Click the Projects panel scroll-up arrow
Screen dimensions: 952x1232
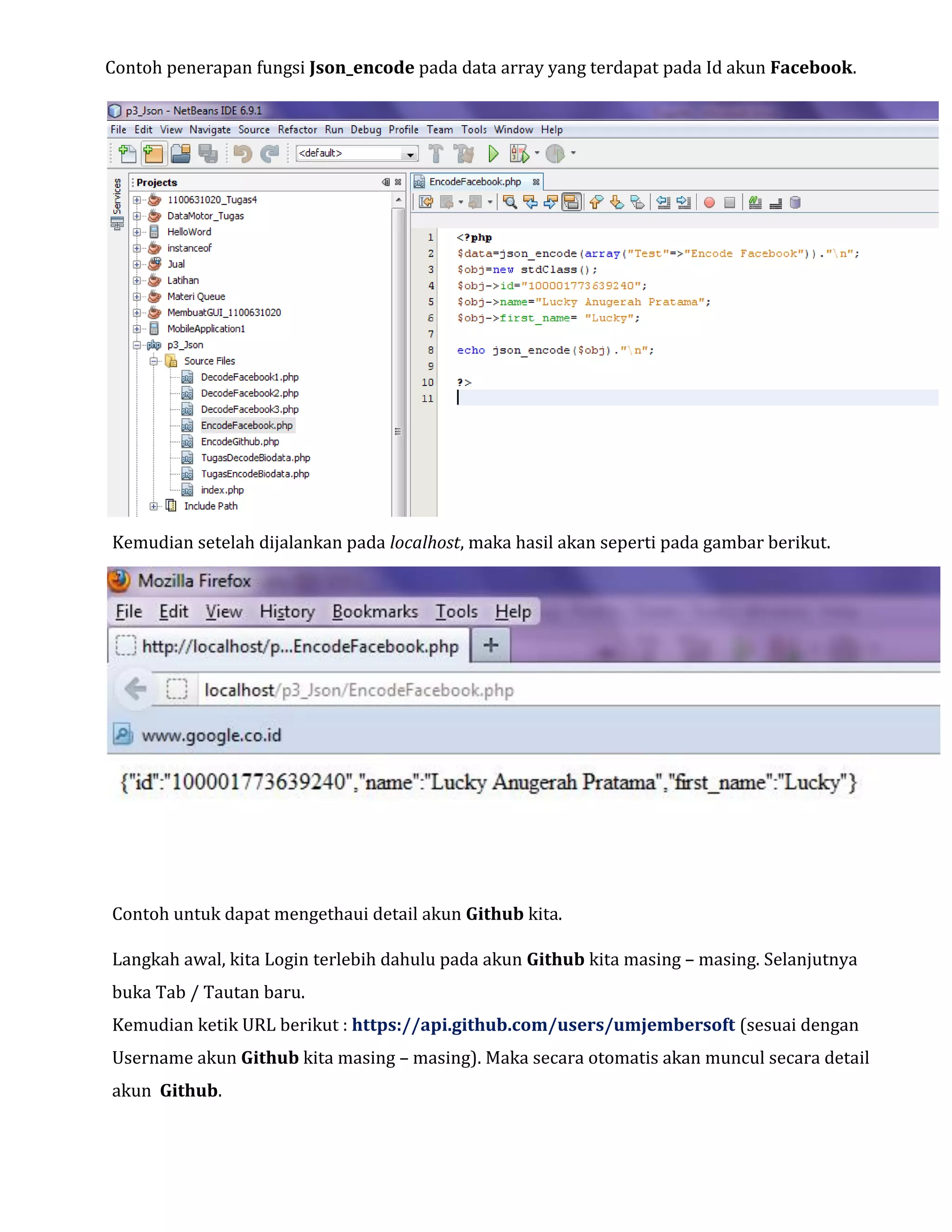[399, 200]
